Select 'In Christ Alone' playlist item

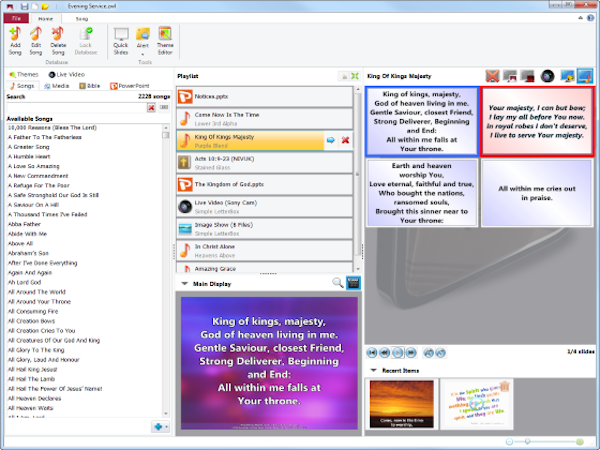point(264,251)
